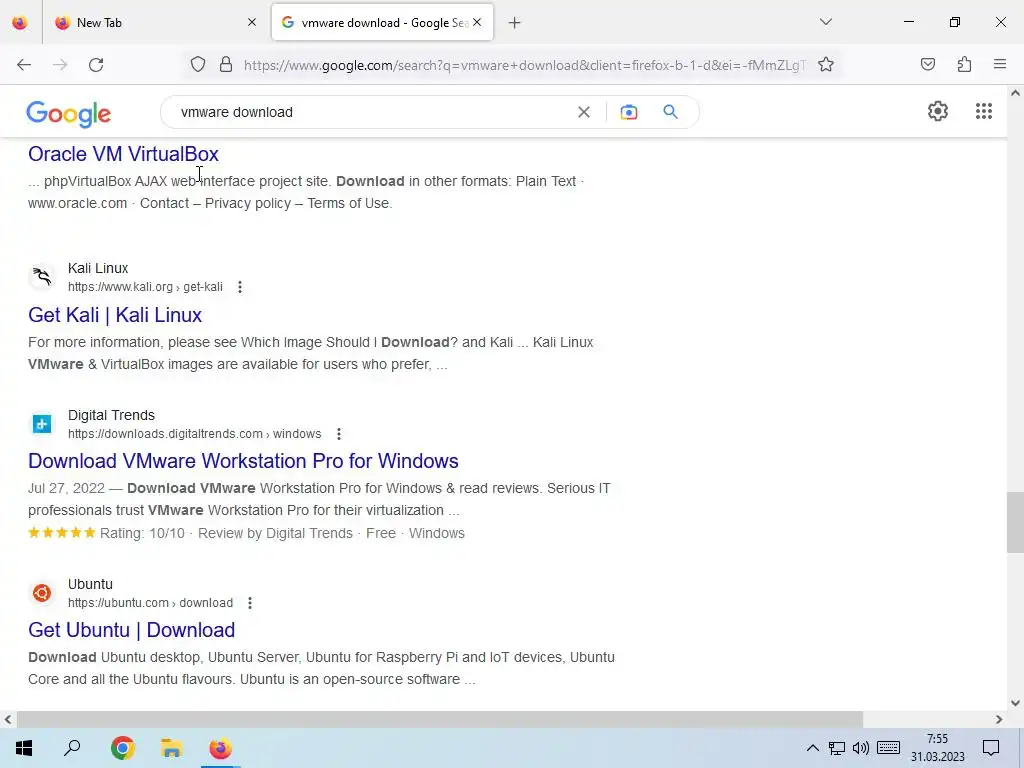Open Windows taskbar search

72,748
